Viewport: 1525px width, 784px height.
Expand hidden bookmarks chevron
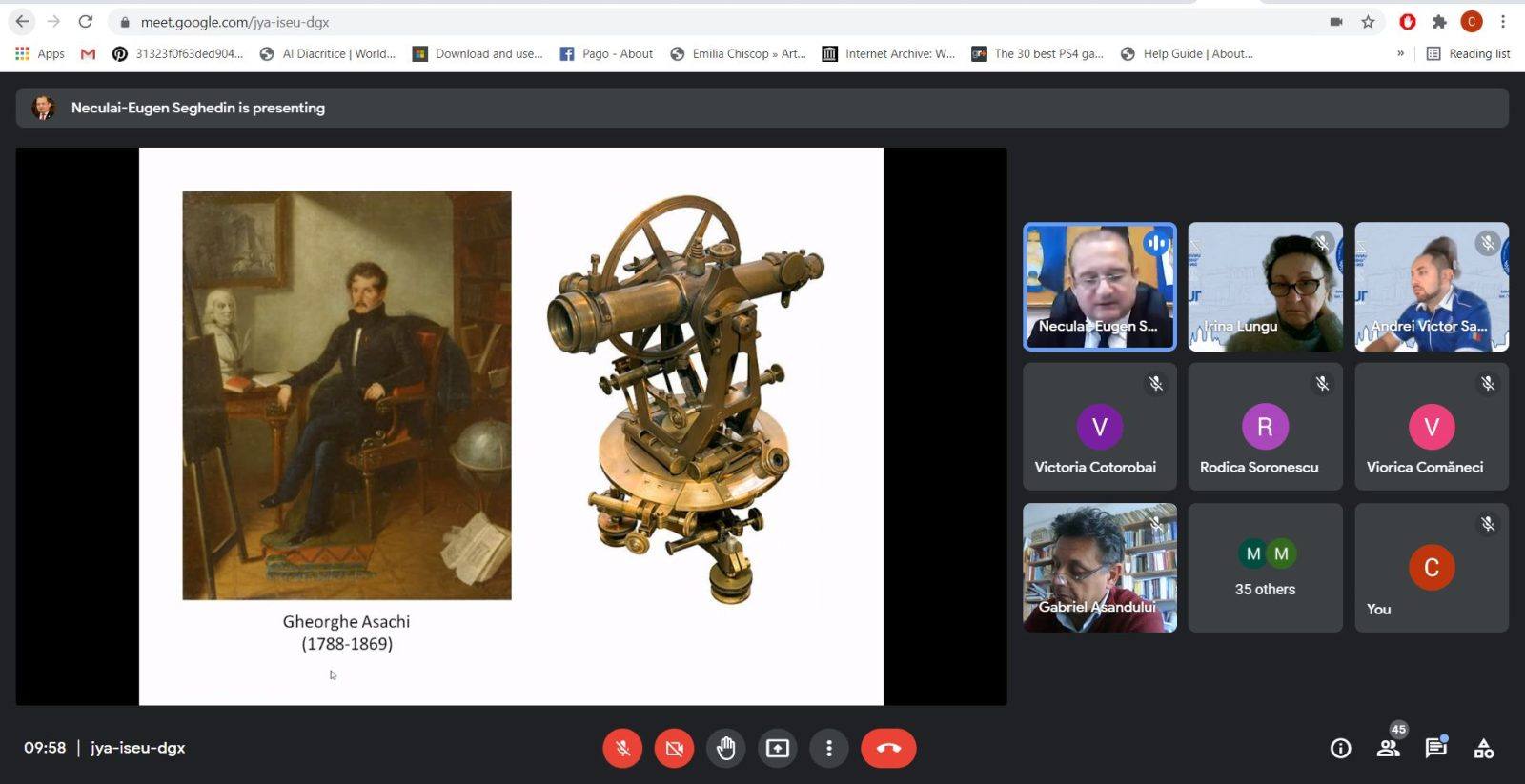click(1400, 54)
